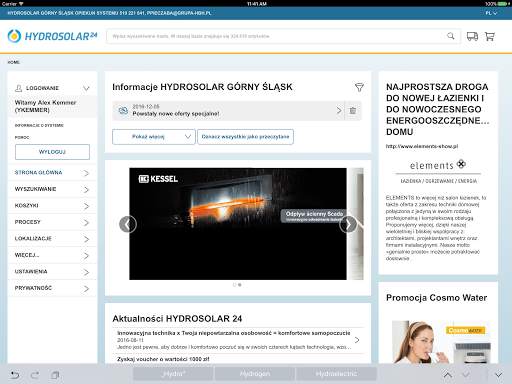Open the www.elements-show.pl link

tap(422, 146)
